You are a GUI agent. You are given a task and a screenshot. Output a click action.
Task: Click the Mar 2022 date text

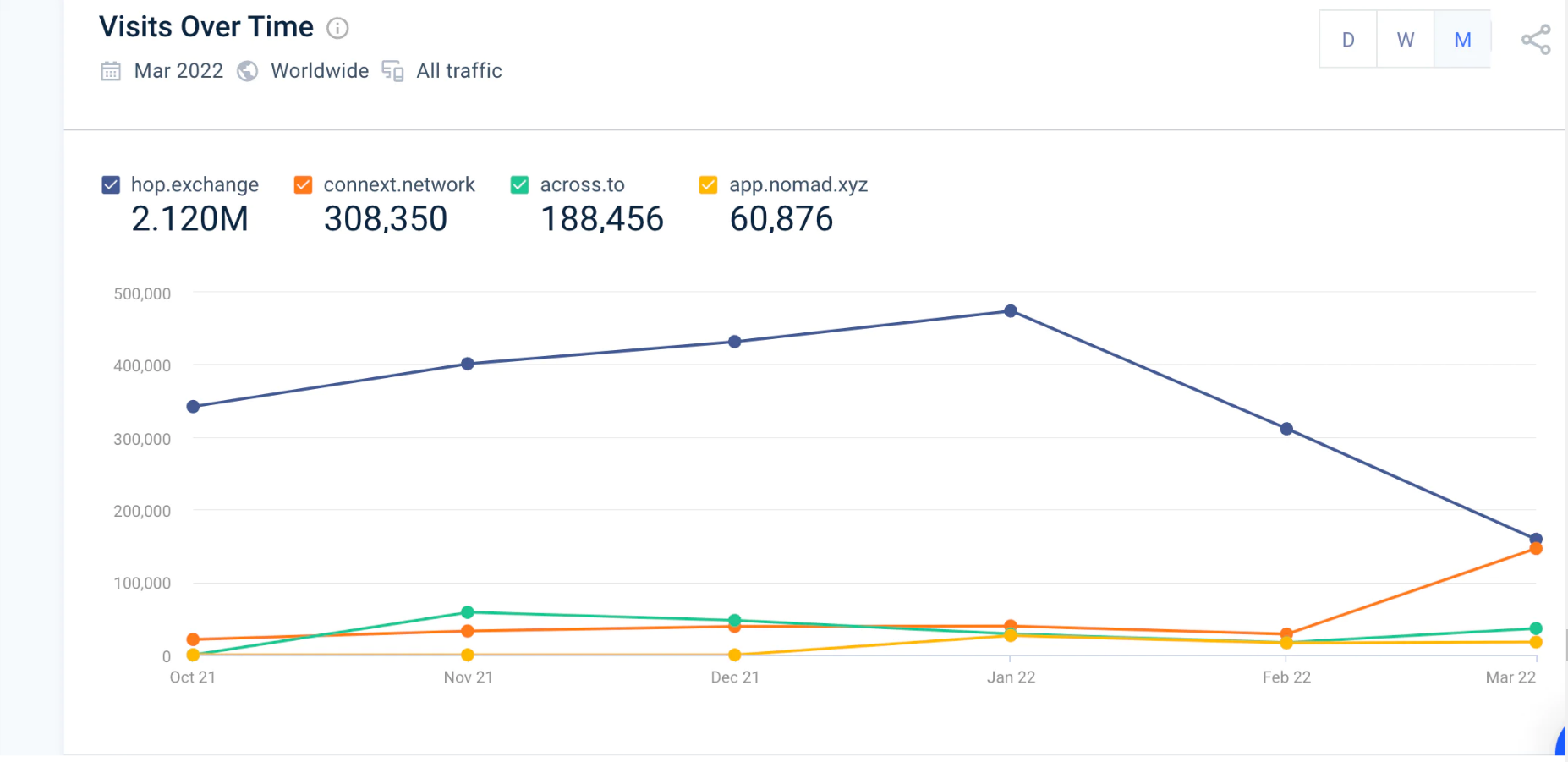tap(178, 71)
